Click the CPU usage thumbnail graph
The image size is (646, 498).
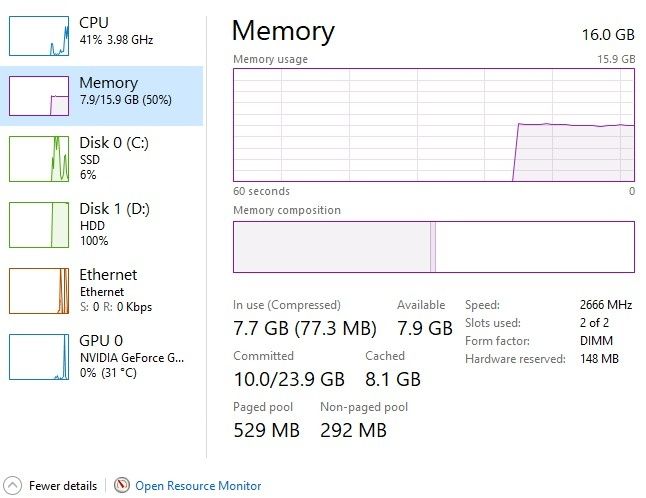(x=39, y=35)
